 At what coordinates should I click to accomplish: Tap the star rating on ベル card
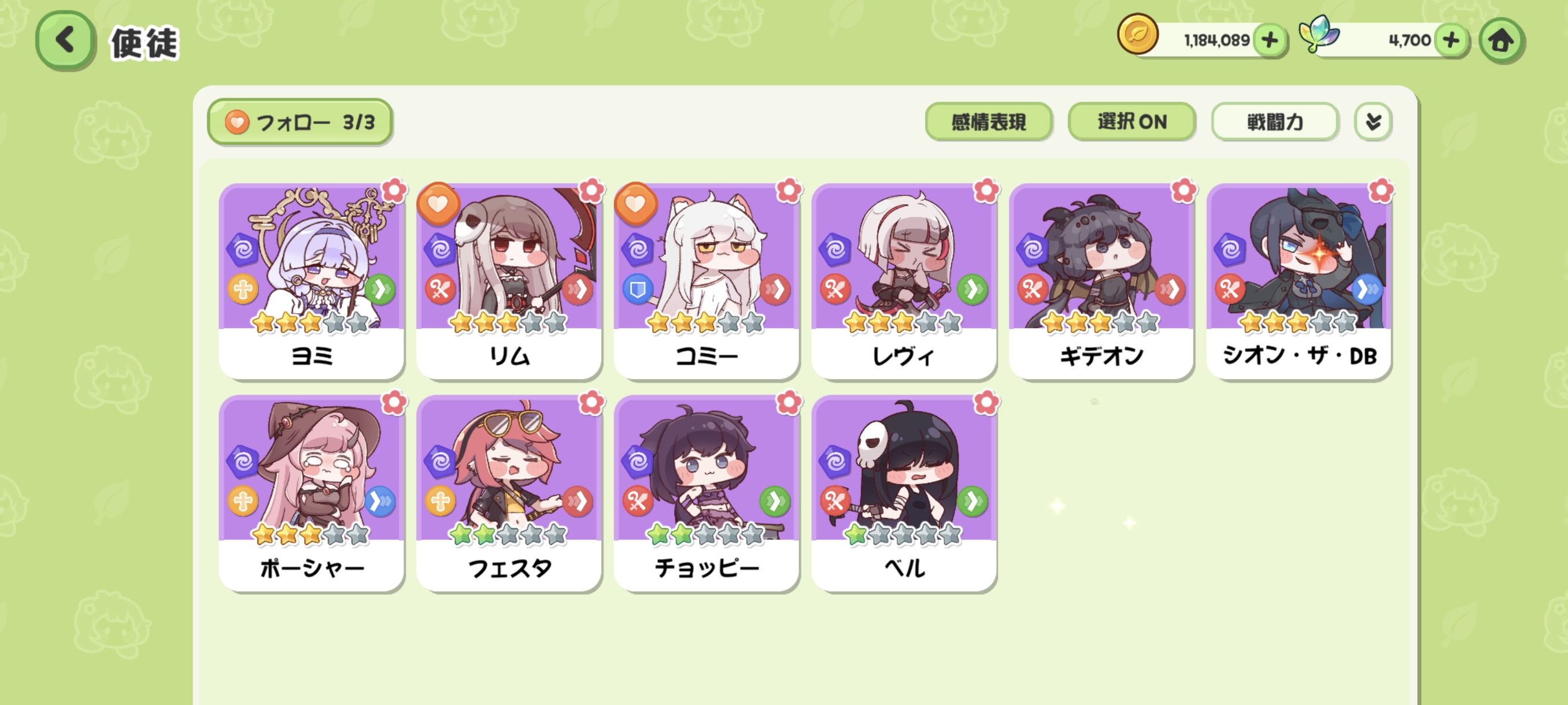[904, 535]
